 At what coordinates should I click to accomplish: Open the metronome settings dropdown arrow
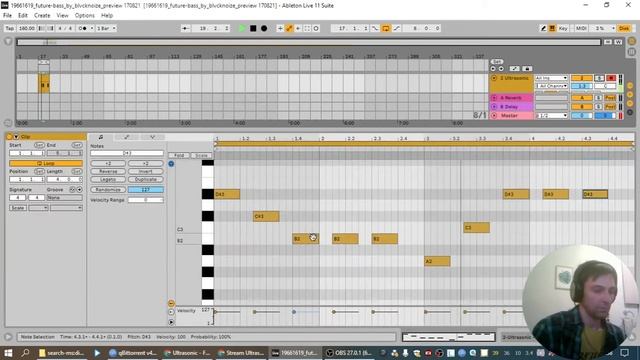[x=92, y=28]
